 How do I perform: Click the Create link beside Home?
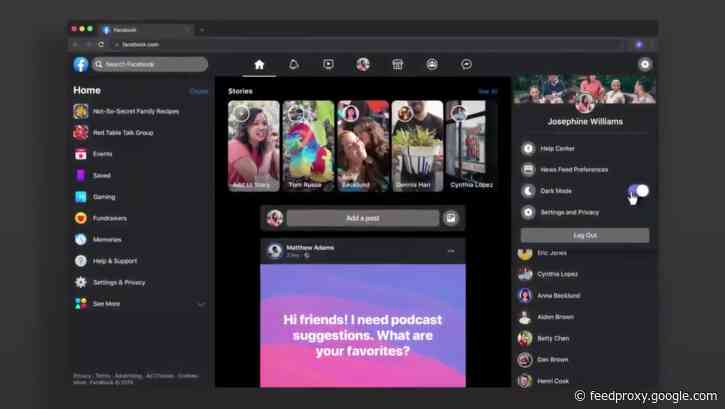tap(199, 91)
